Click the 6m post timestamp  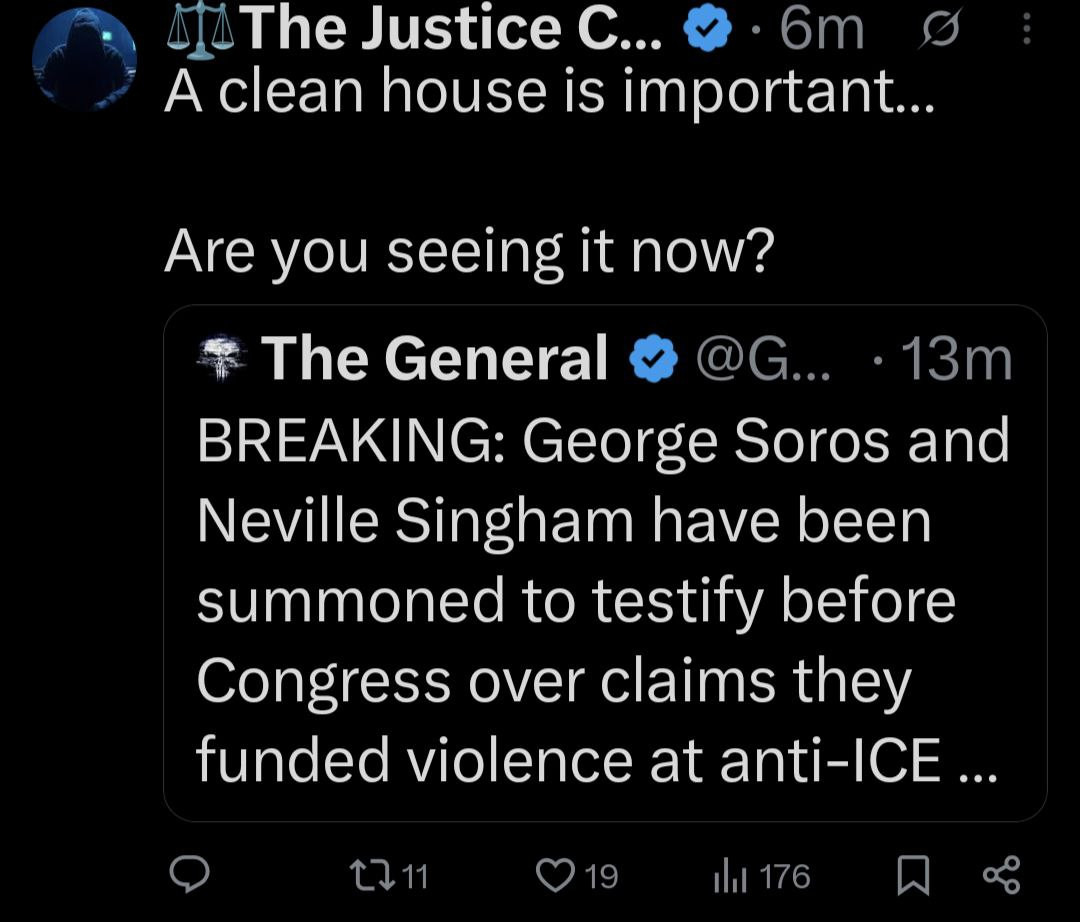(x=820, y=30)
